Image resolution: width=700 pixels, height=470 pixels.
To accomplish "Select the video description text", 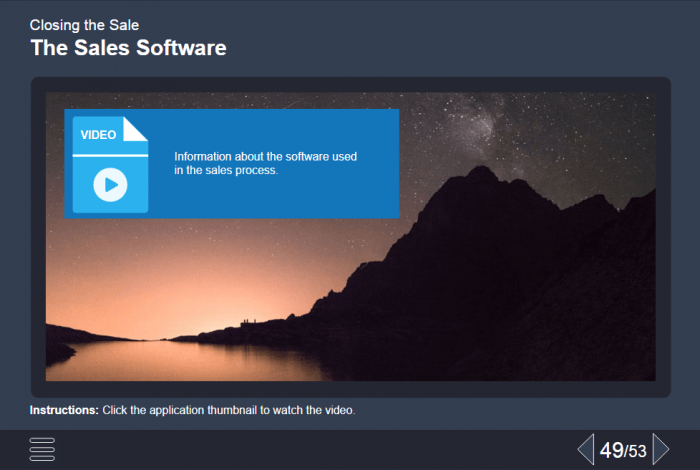I will (265, 163).
